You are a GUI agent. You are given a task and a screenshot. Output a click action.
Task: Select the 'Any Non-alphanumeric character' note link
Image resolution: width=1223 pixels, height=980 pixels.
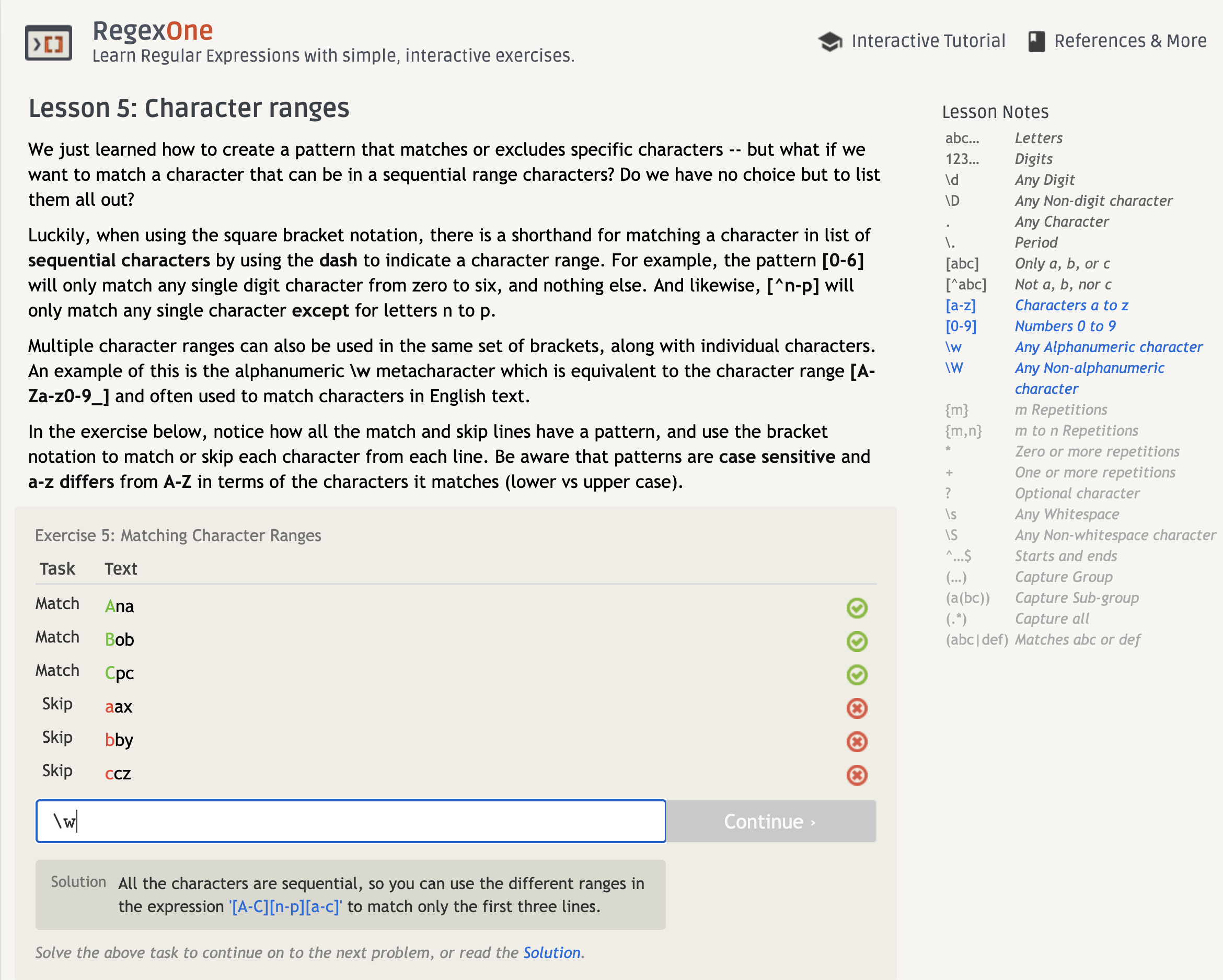pos(1089,378)
